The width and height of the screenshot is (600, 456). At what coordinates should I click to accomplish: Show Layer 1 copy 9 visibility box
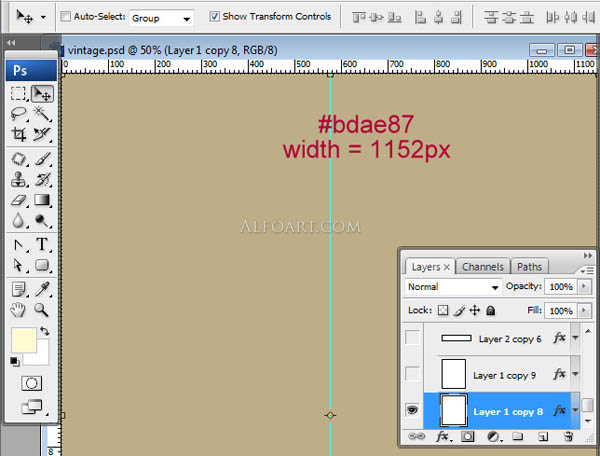tap(412, 374)
